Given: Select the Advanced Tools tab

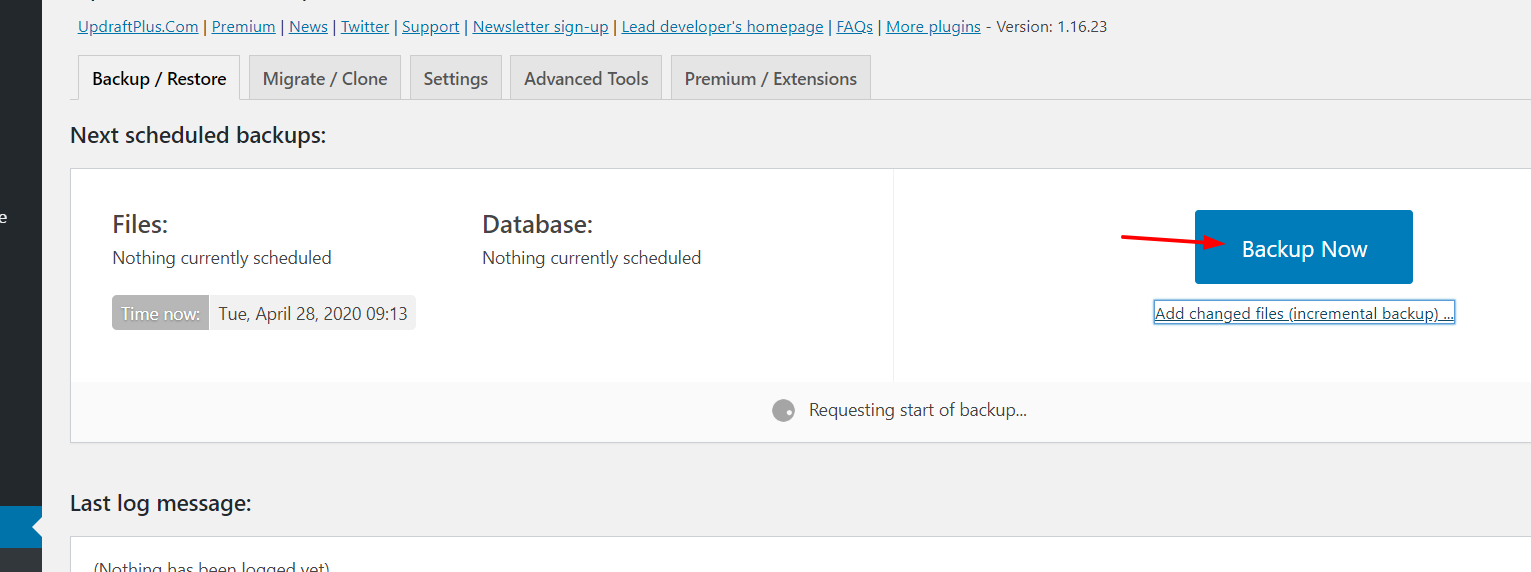Looking at the screenshot, I should click(586, 78).
